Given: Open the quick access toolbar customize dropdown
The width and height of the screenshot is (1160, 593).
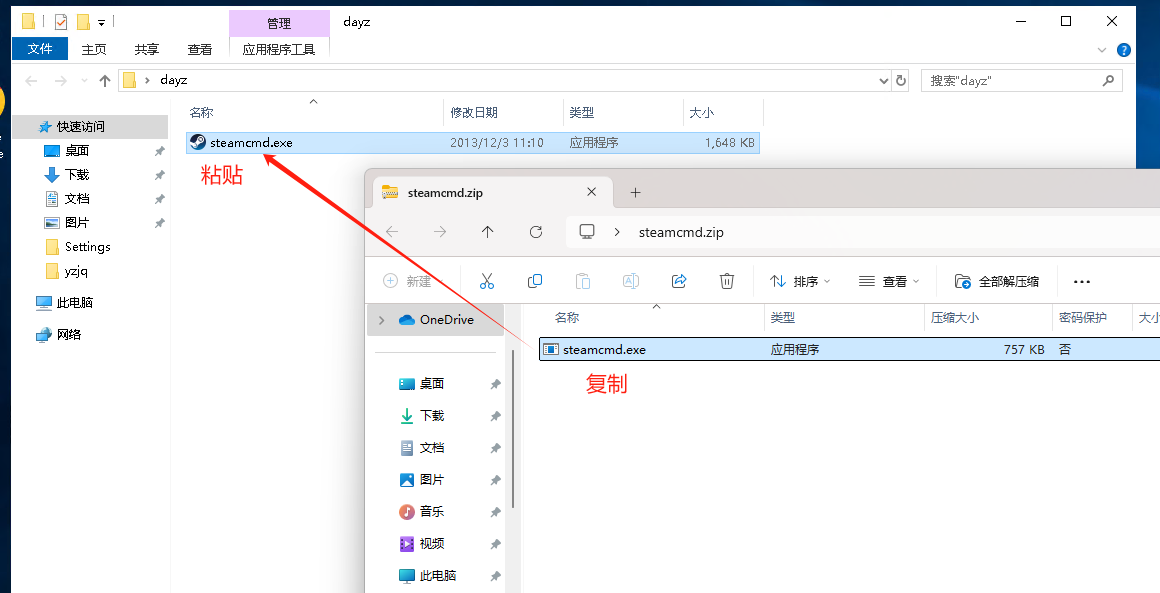Looking at the screenshot, I should [x=101, y=23].
